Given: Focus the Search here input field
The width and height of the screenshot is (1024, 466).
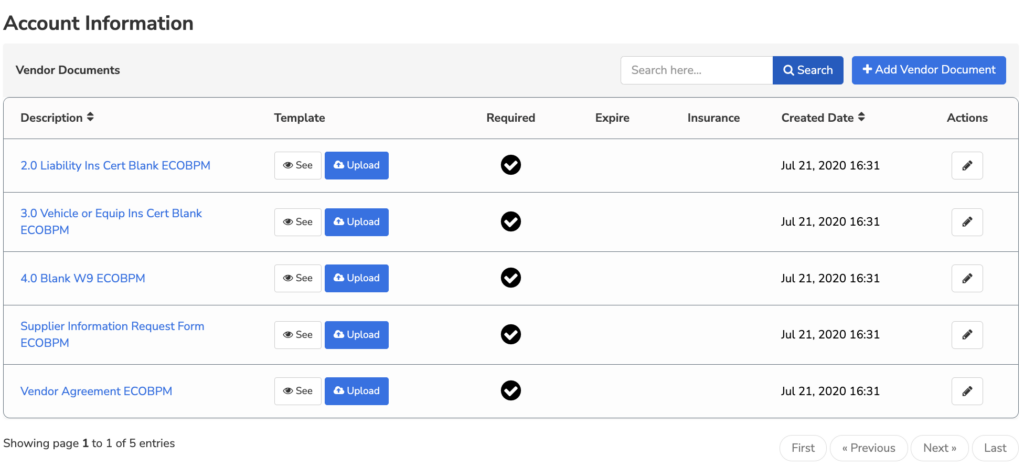Looking at the screenshot, I should [697, 70].
